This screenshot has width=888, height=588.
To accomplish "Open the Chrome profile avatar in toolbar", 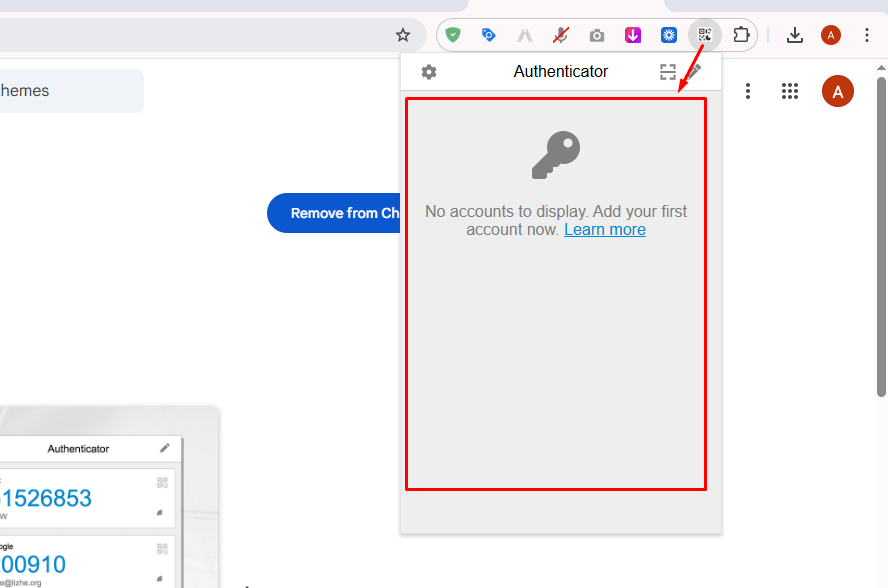I will tap(831, 35).
